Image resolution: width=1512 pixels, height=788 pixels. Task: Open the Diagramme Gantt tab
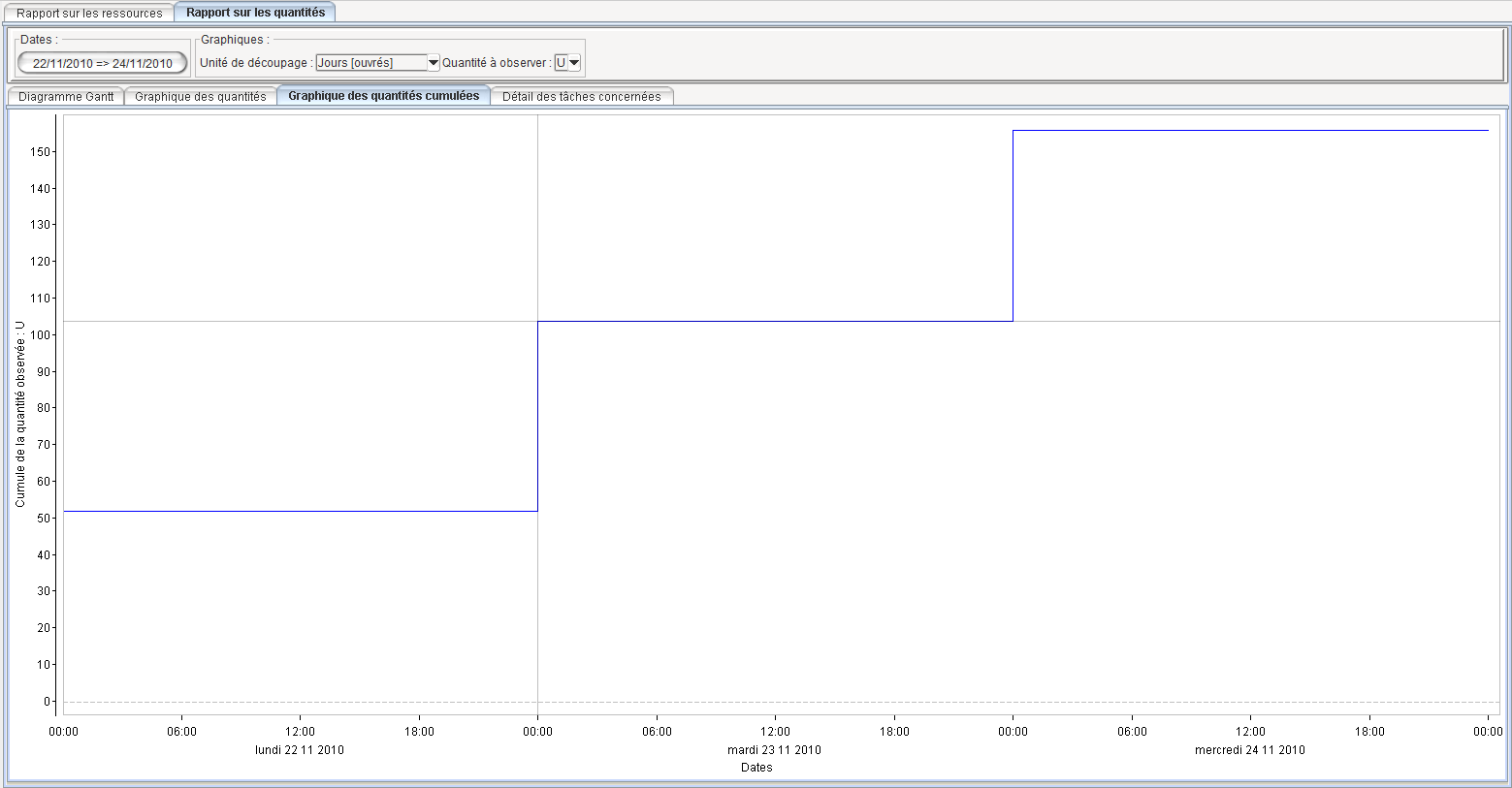66,96
